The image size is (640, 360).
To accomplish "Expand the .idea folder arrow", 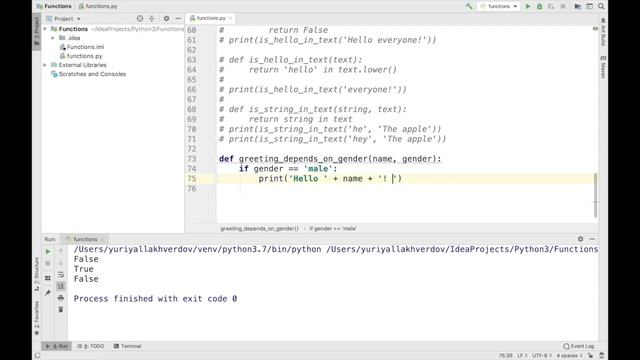I will [53, 38].
